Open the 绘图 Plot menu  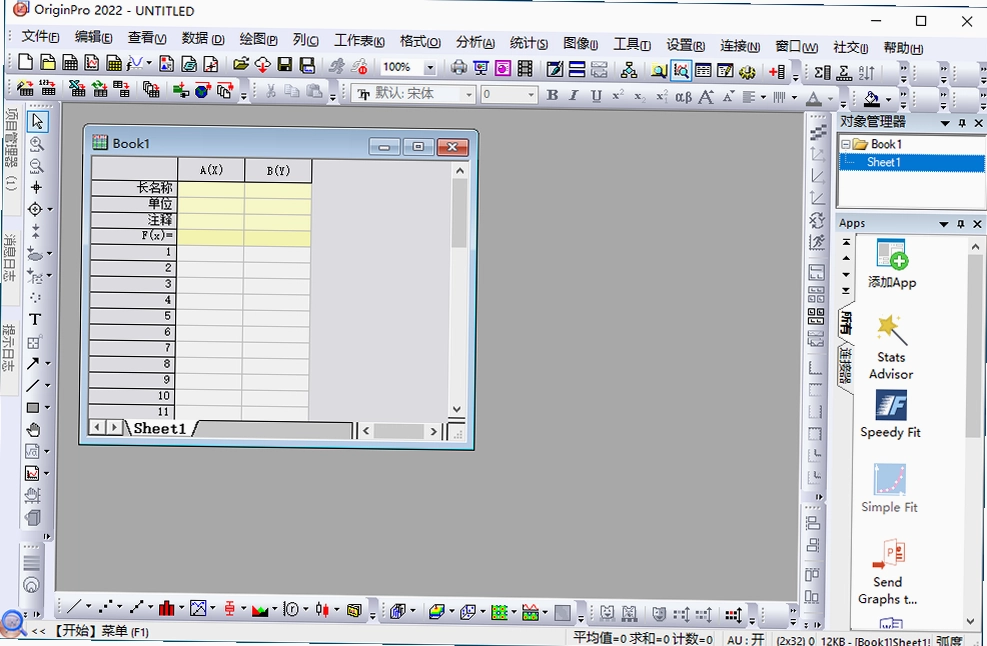258,39
